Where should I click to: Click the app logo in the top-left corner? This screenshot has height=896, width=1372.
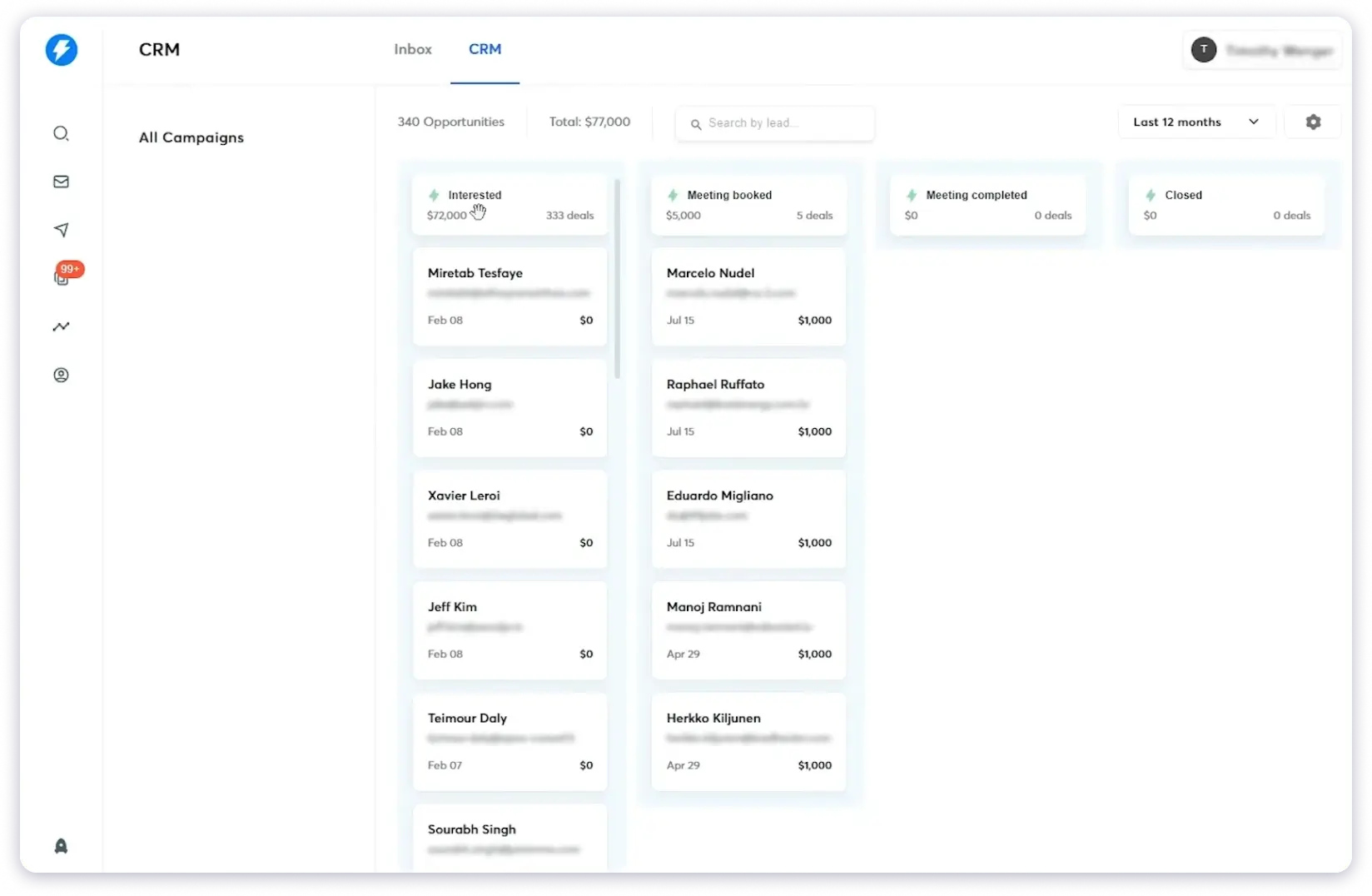click(61, 50)
